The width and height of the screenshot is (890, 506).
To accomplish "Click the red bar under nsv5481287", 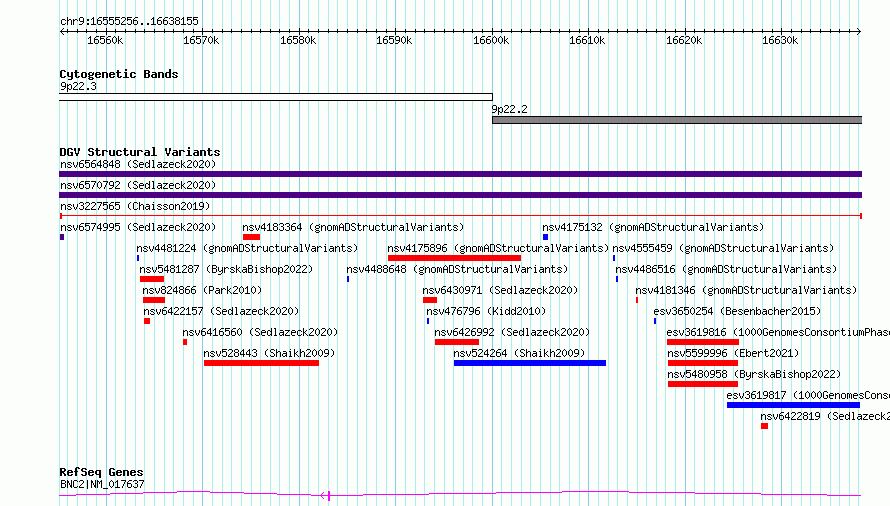I will coord(152,279).
